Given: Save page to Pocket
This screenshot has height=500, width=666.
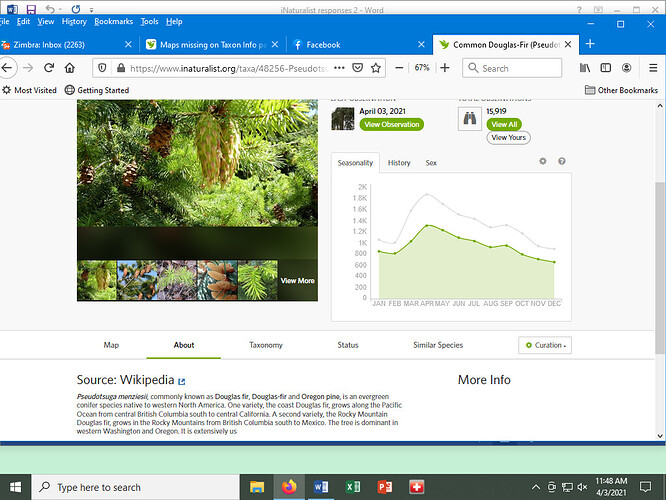Looking at the screenshot, I should (x=358, y=68).
